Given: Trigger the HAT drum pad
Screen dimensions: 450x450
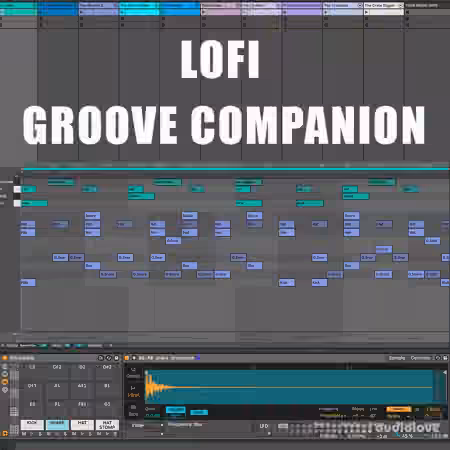Looking at the screenshot, I should click(82, 424).
